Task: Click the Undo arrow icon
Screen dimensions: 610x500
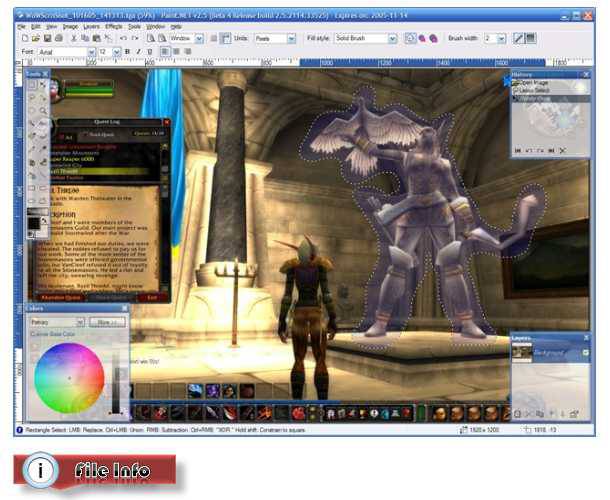Action: tap(123, 38)
